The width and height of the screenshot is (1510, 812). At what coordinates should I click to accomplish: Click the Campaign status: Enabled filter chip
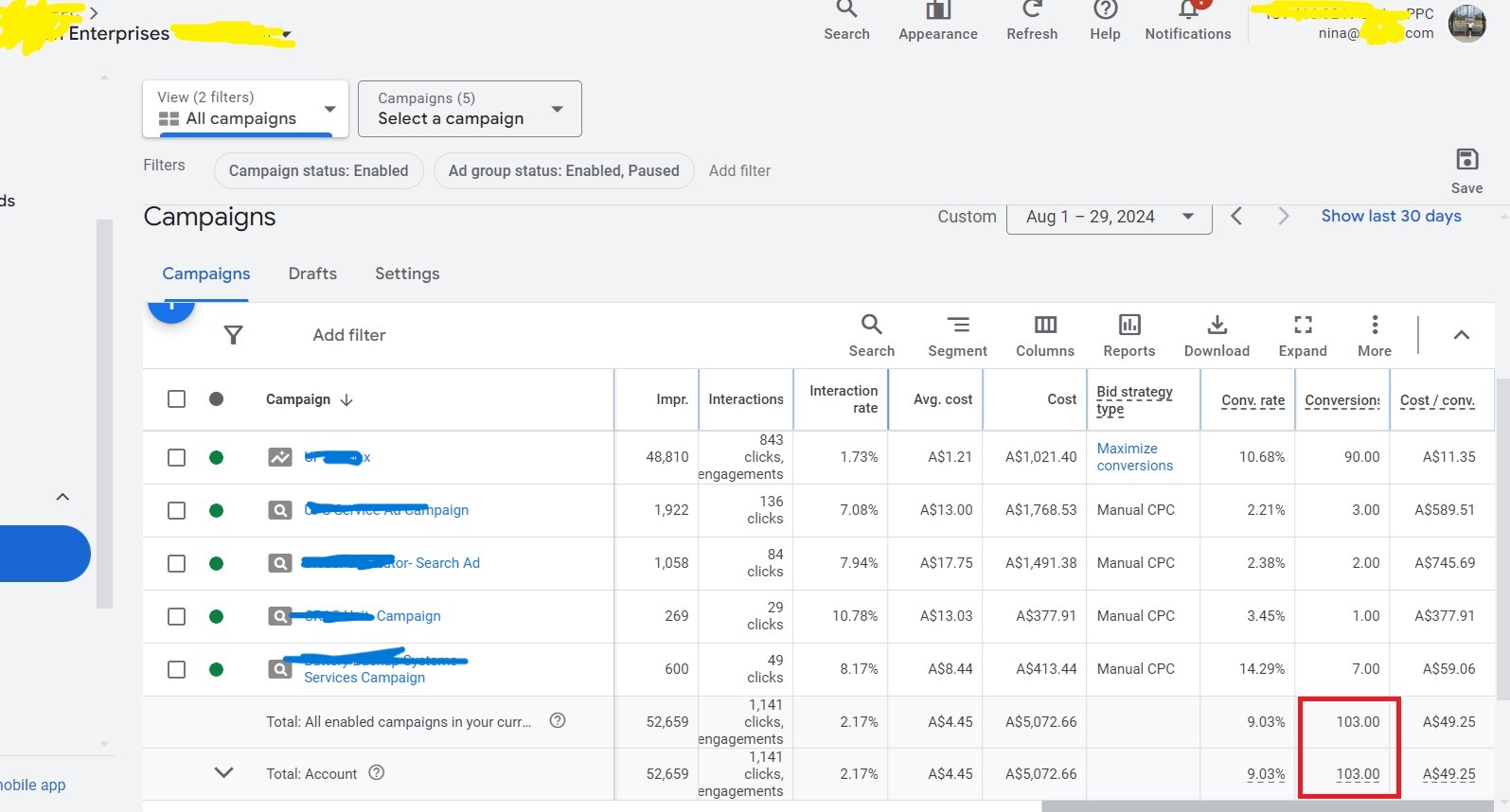tap(318, 171)
